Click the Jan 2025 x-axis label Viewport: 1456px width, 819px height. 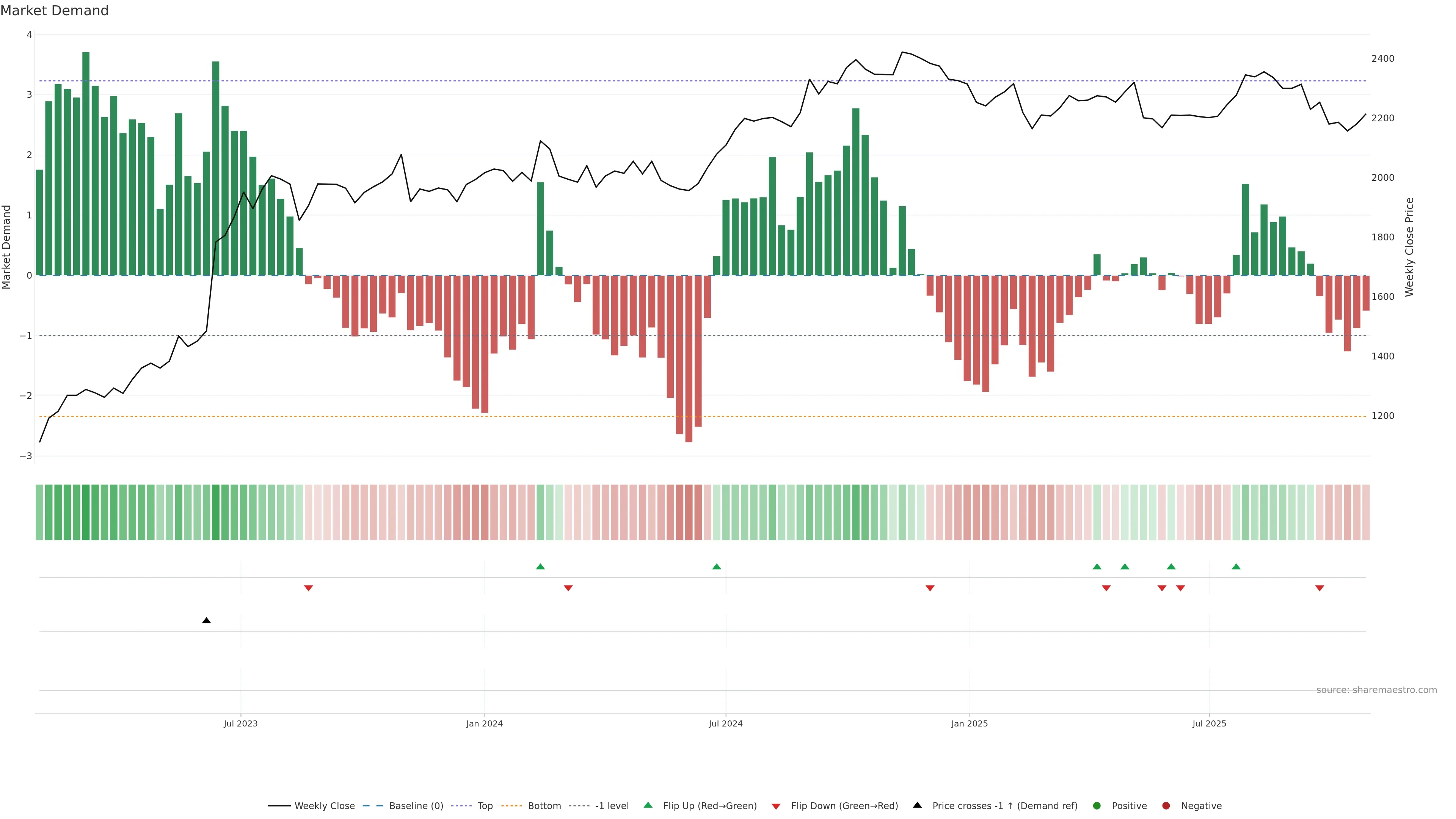[970, 723]
